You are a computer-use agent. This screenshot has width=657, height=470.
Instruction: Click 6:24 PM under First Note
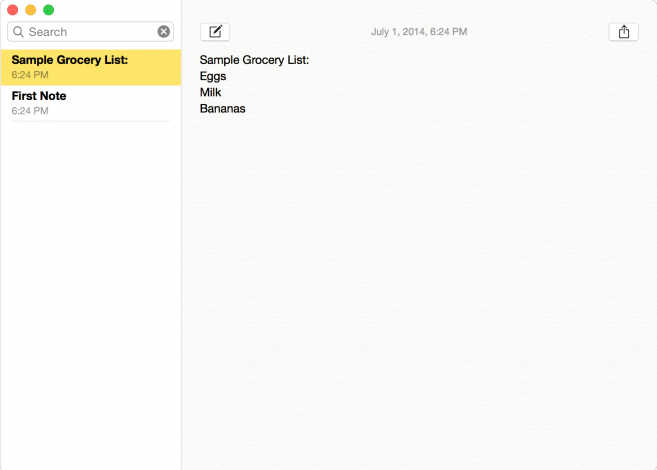[x=30, y=111]
